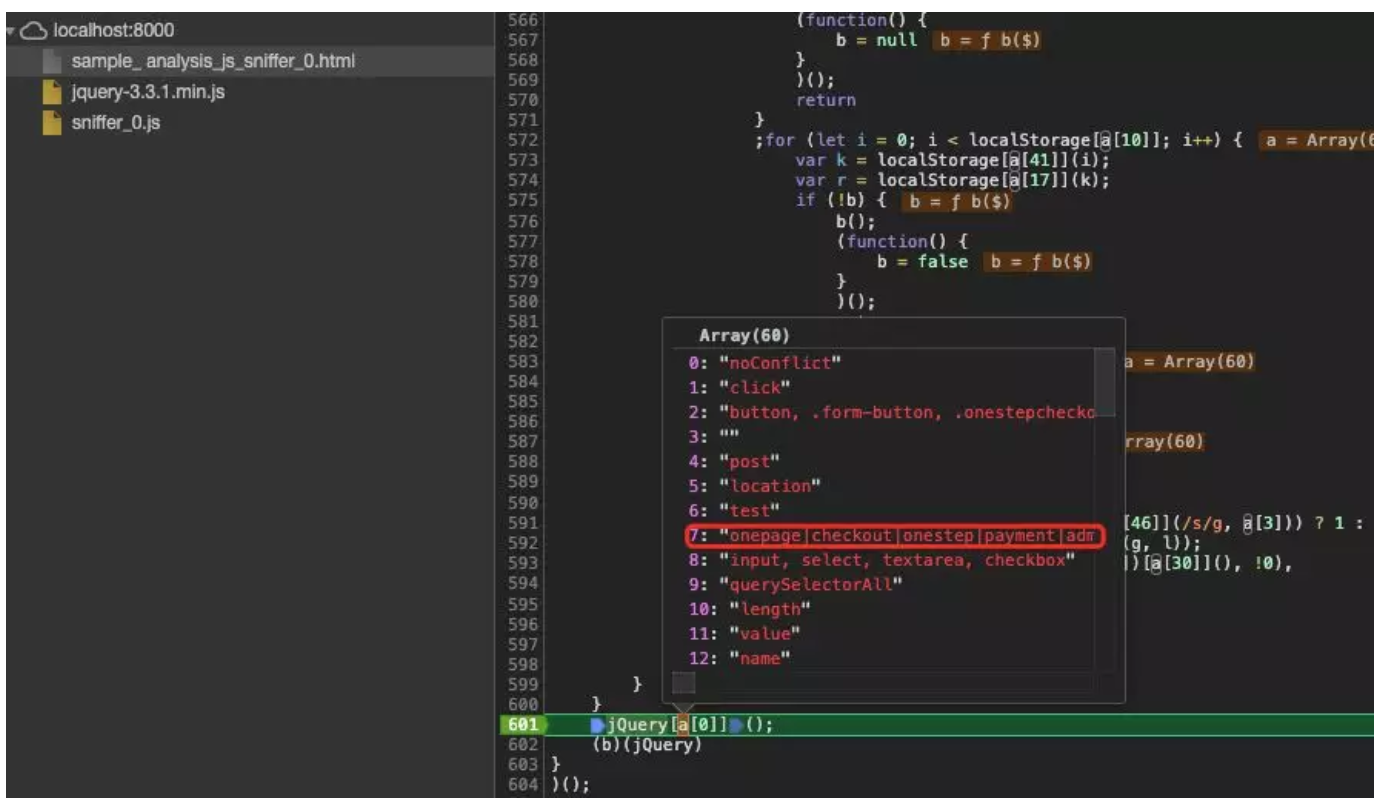Viewport: 1386px width, 804px height.
Task: Click the inline value badge on line 578
Action: click(x=1040, y=262)
